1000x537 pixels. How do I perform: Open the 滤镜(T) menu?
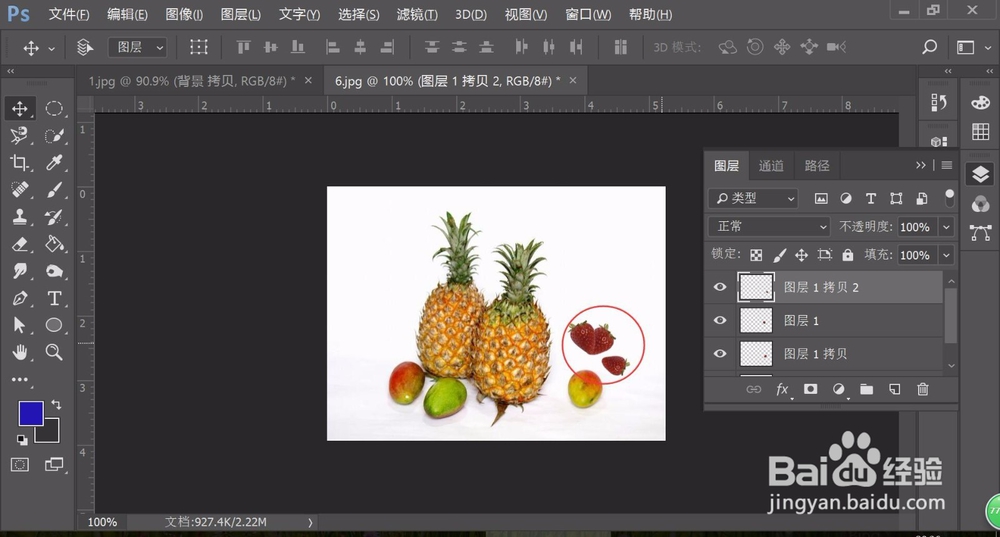417,14
